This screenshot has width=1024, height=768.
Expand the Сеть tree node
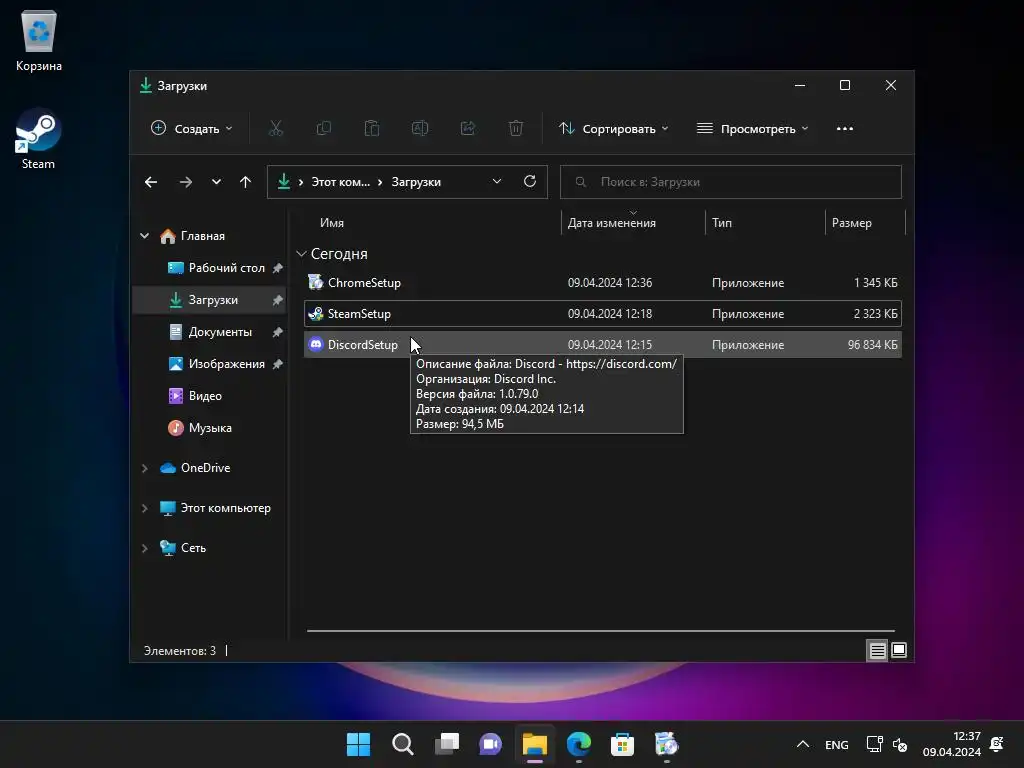pyautogui.click(x=144, y=548)
